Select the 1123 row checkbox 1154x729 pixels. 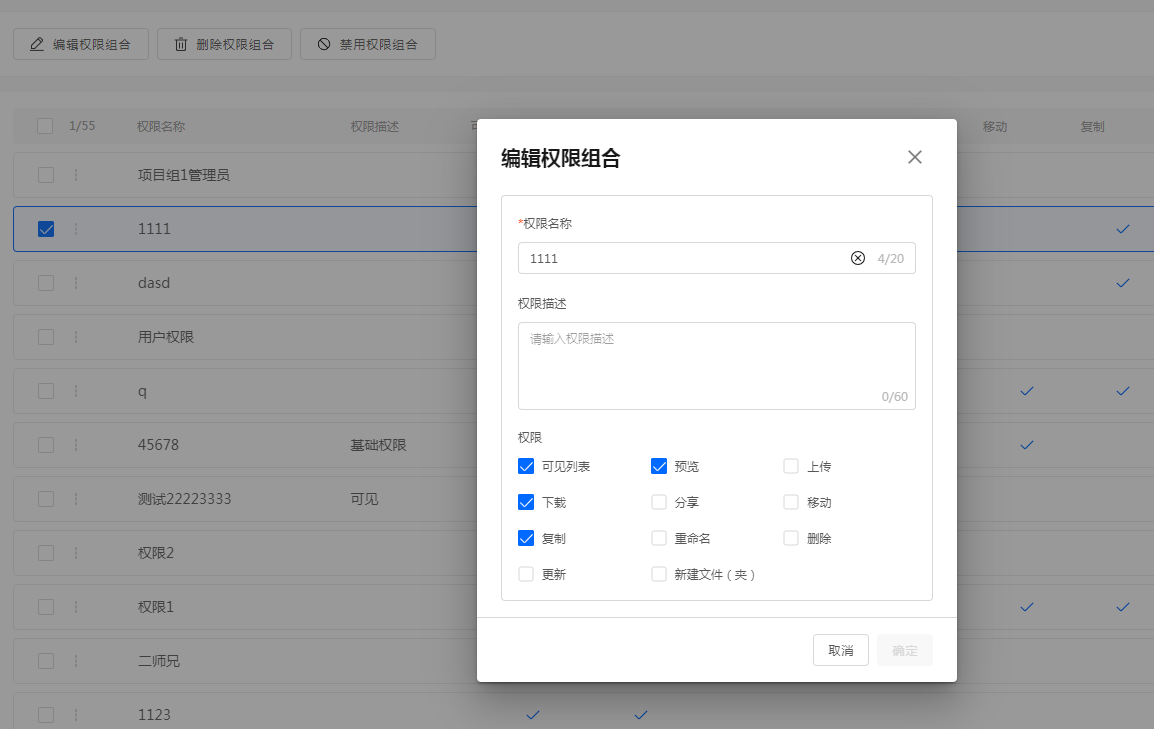[46, 714]
